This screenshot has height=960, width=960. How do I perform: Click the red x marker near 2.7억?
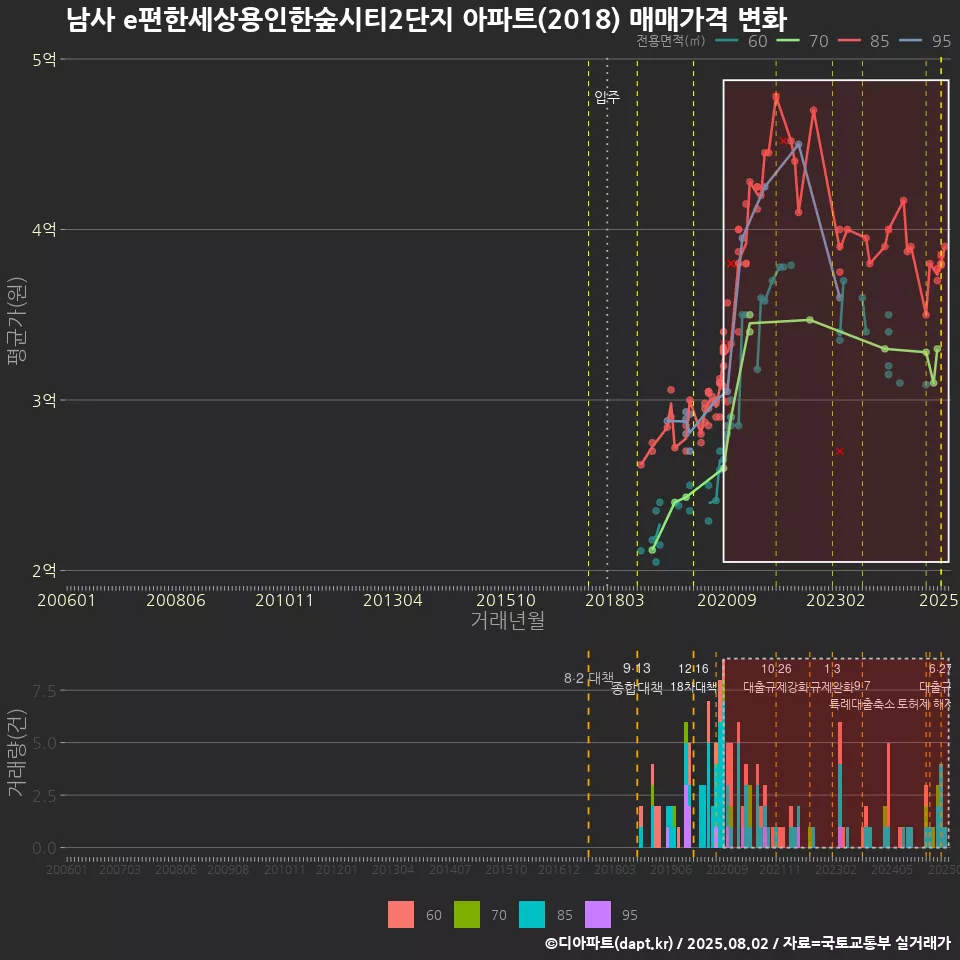[x=839, y=451]
